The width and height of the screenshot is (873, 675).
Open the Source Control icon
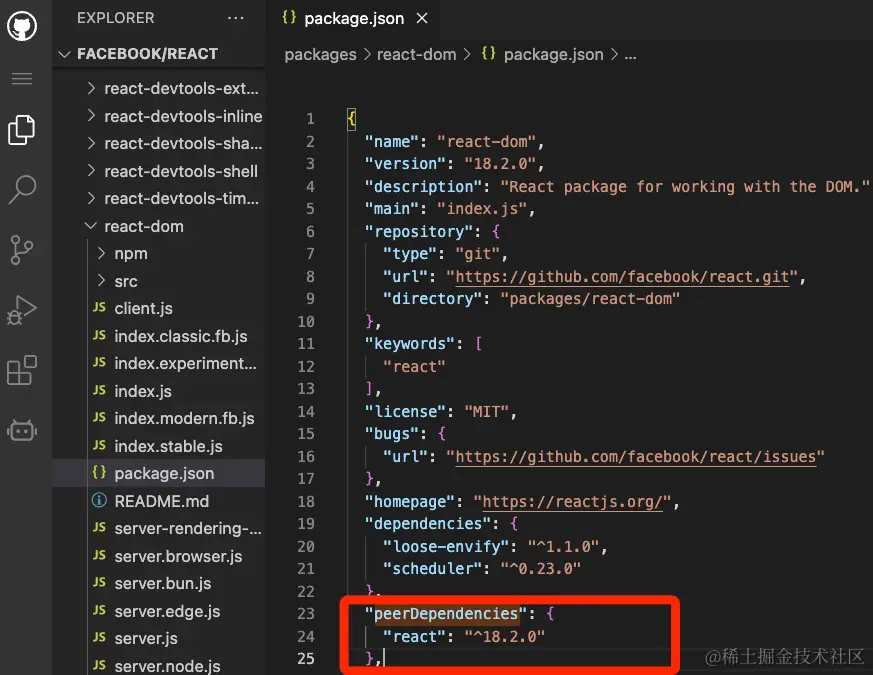pyautogui.click(x=22, y=250)
